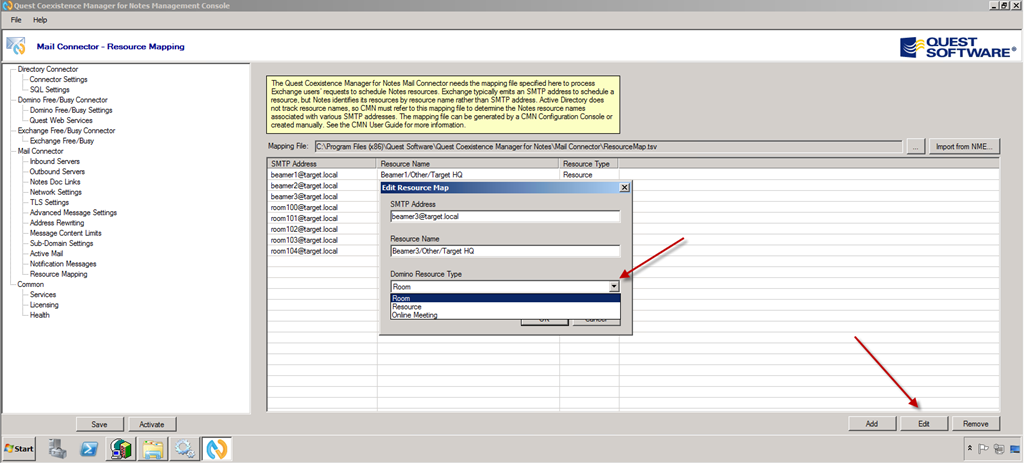Open the File menu
Viewport: 1024px width, 463px height.
(x=16, y=20)
